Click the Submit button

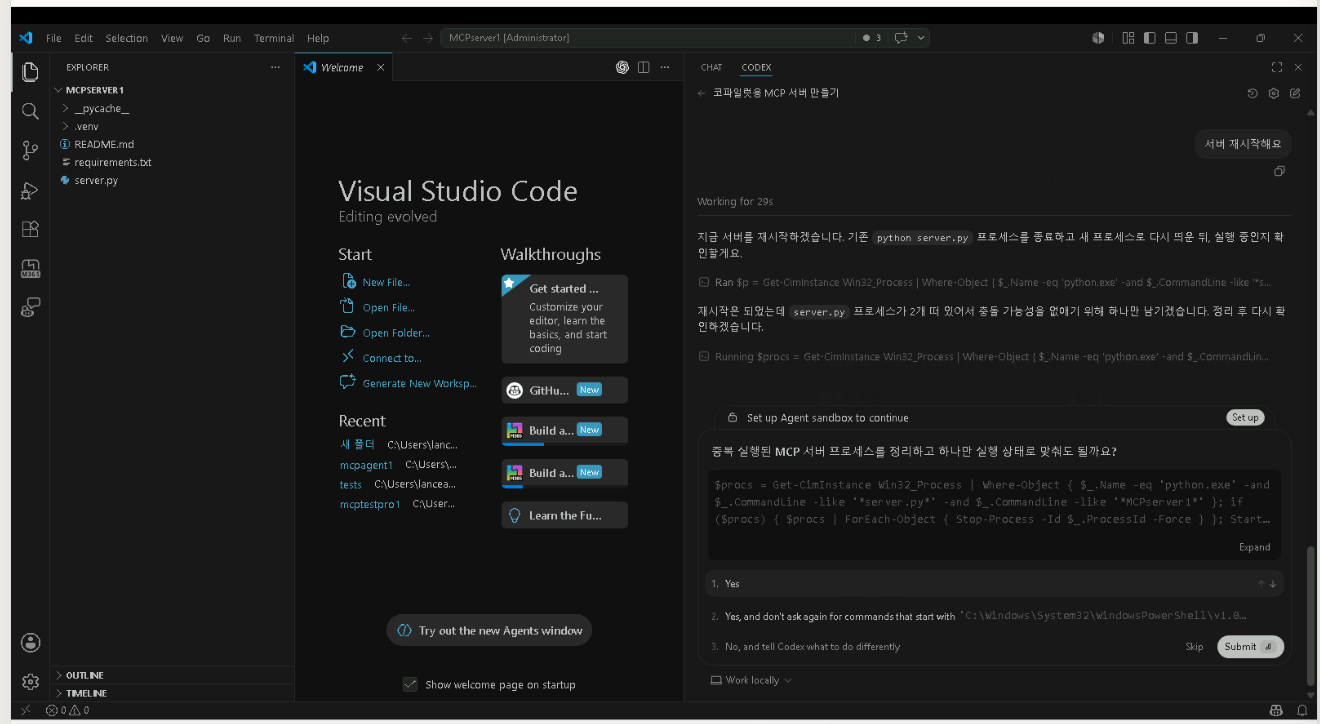tap(1250, 646)
